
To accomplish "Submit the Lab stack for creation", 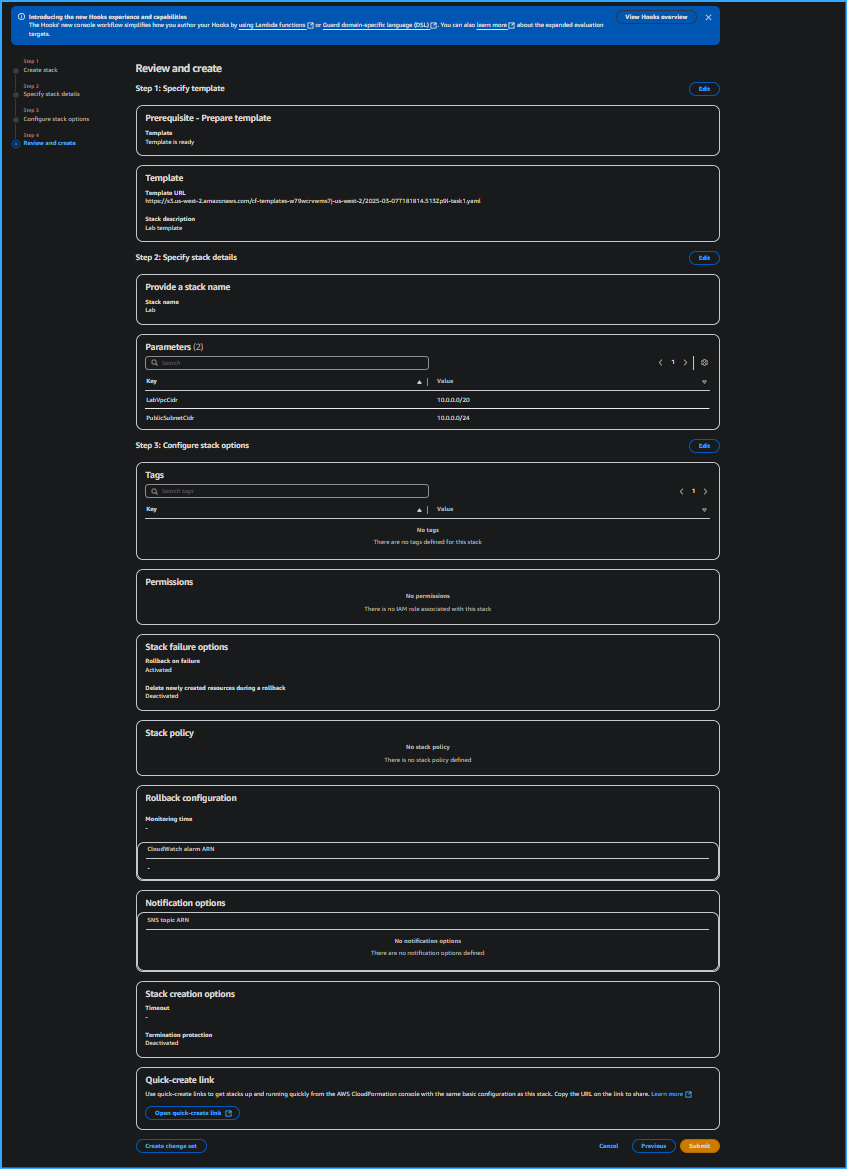I will 699,1146.
